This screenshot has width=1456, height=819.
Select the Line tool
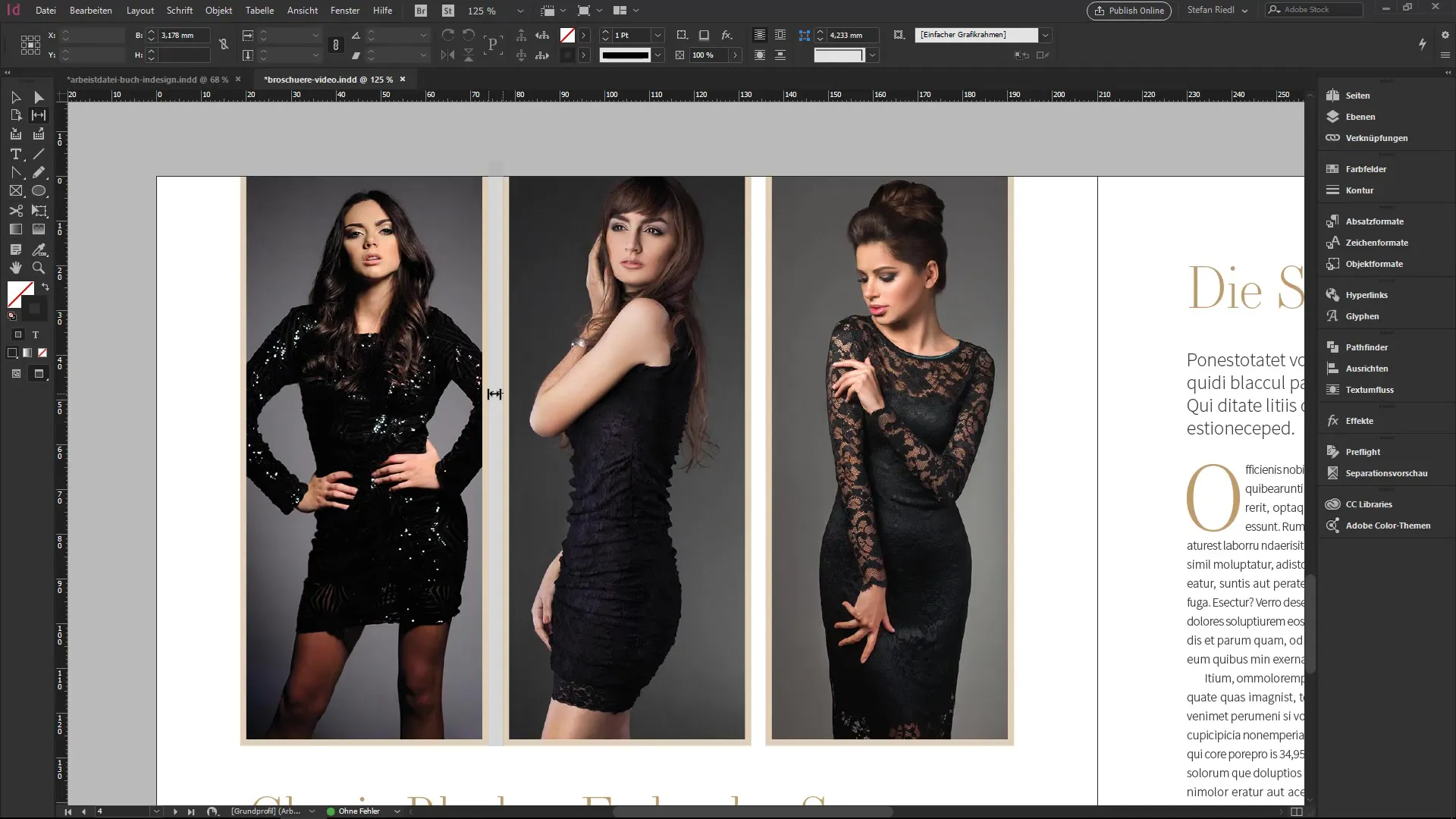pyautogui.click(x=39, y=154)
